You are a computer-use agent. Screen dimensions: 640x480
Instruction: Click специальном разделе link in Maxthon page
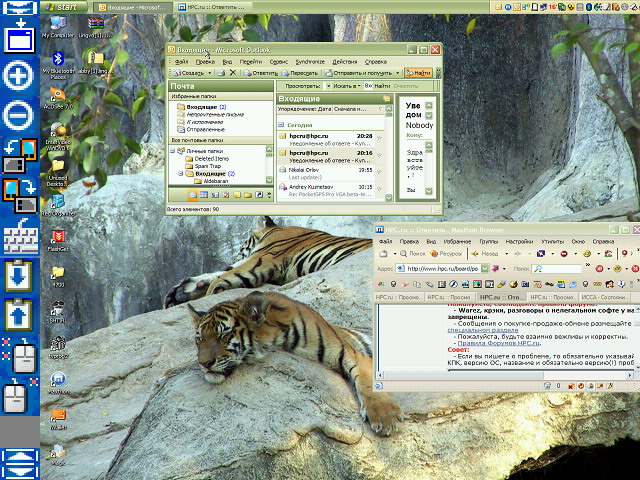[483, 330]
